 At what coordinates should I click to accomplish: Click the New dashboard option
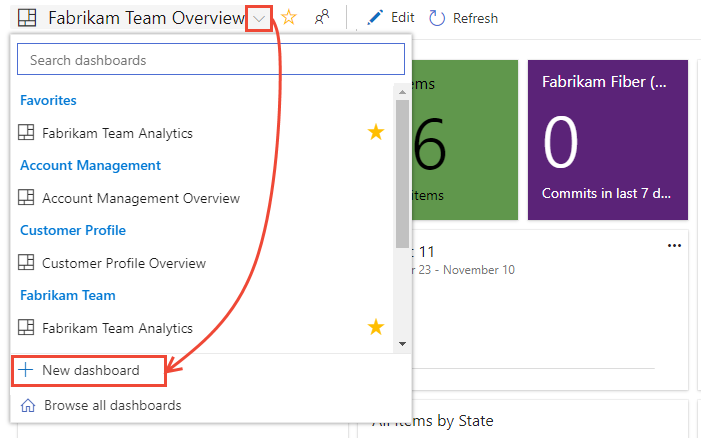(89, 371)
